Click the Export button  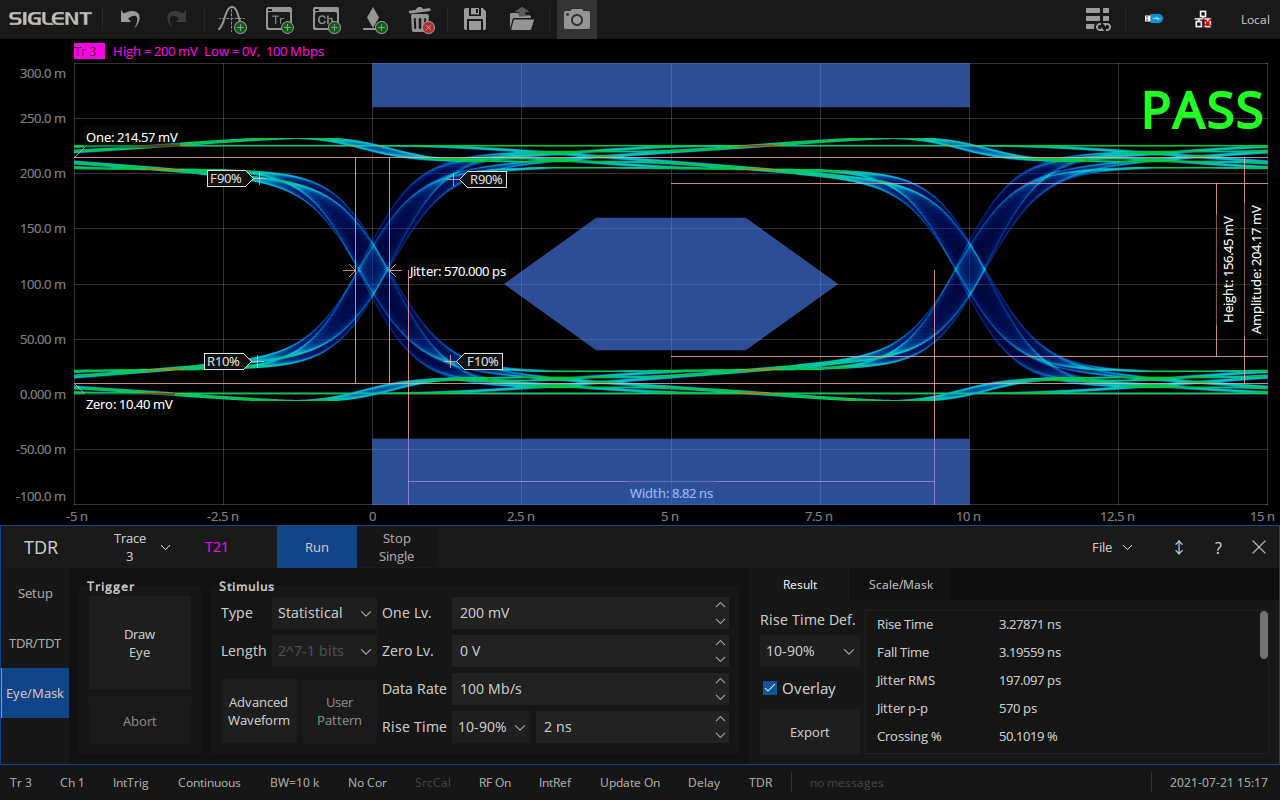(809, 732)
